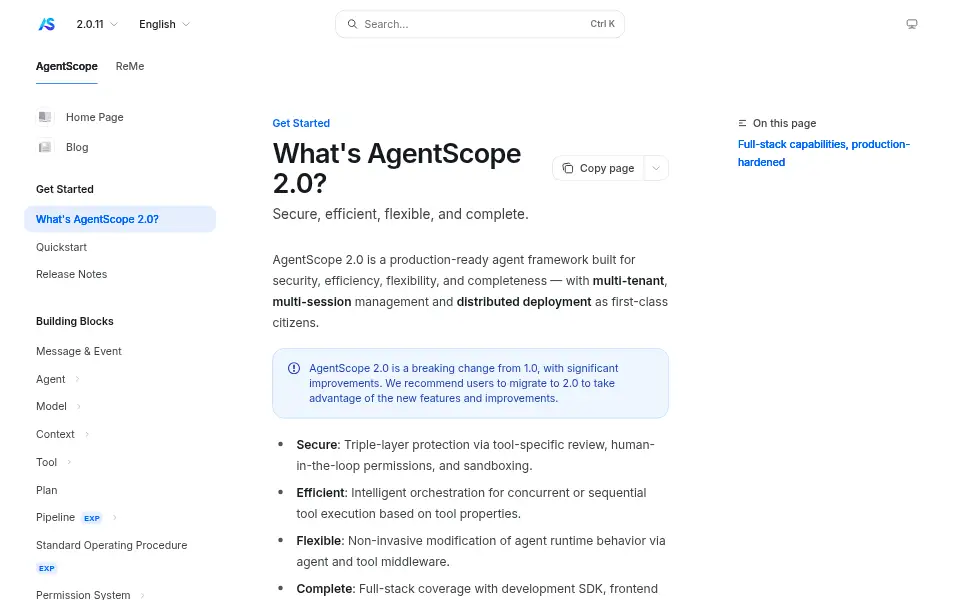The width and height of the screenshot is (960, 600).
Task: Click the Get Started sidebar heading
Action: [x=65, y=189]
